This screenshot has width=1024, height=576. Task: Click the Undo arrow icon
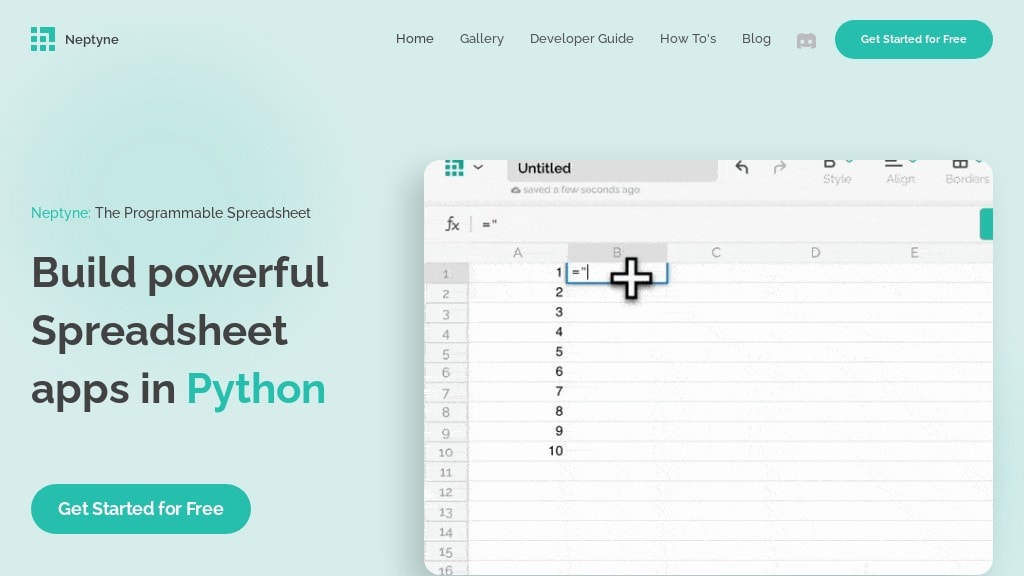point(741,168)
